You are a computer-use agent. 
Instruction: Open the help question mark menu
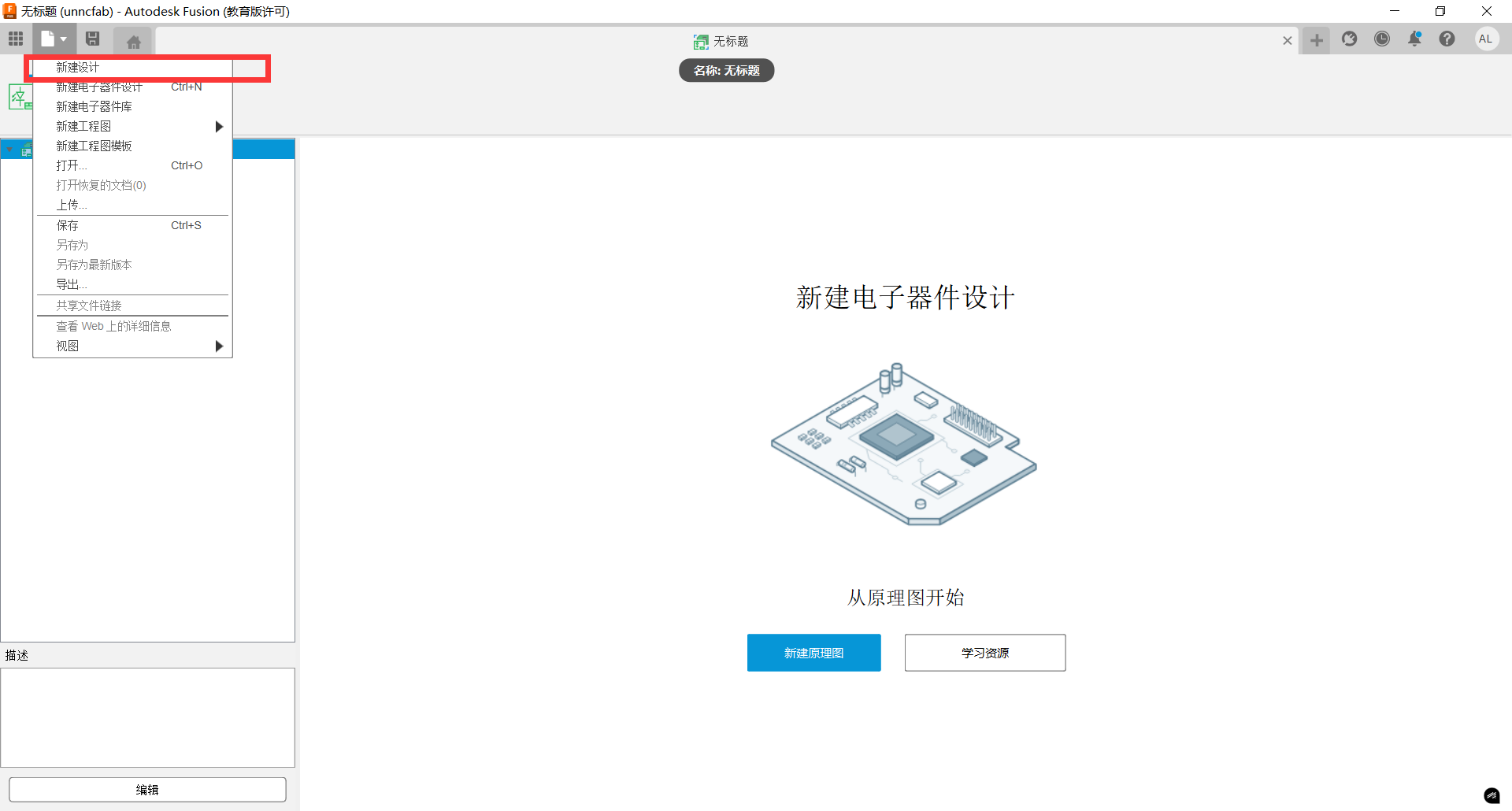1447,39
